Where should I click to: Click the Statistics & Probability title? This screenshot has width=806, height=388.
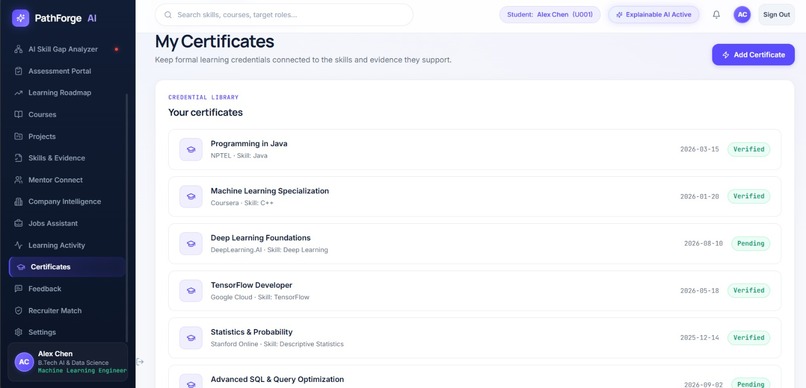coord(251,332)
